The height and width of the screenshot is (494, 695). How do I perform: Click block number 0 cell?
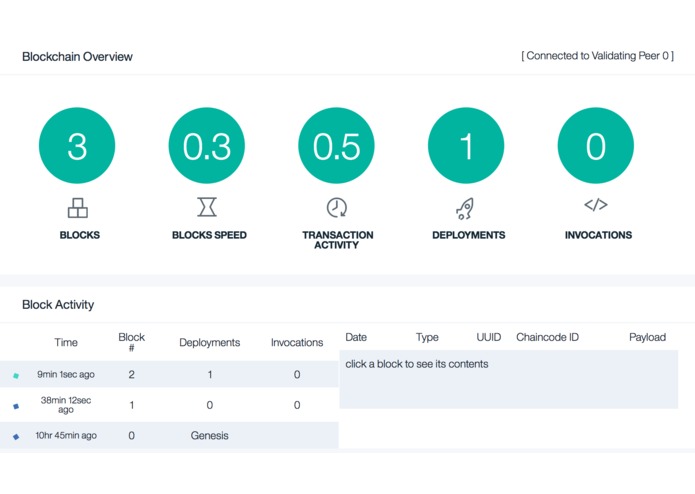(132, 436)
